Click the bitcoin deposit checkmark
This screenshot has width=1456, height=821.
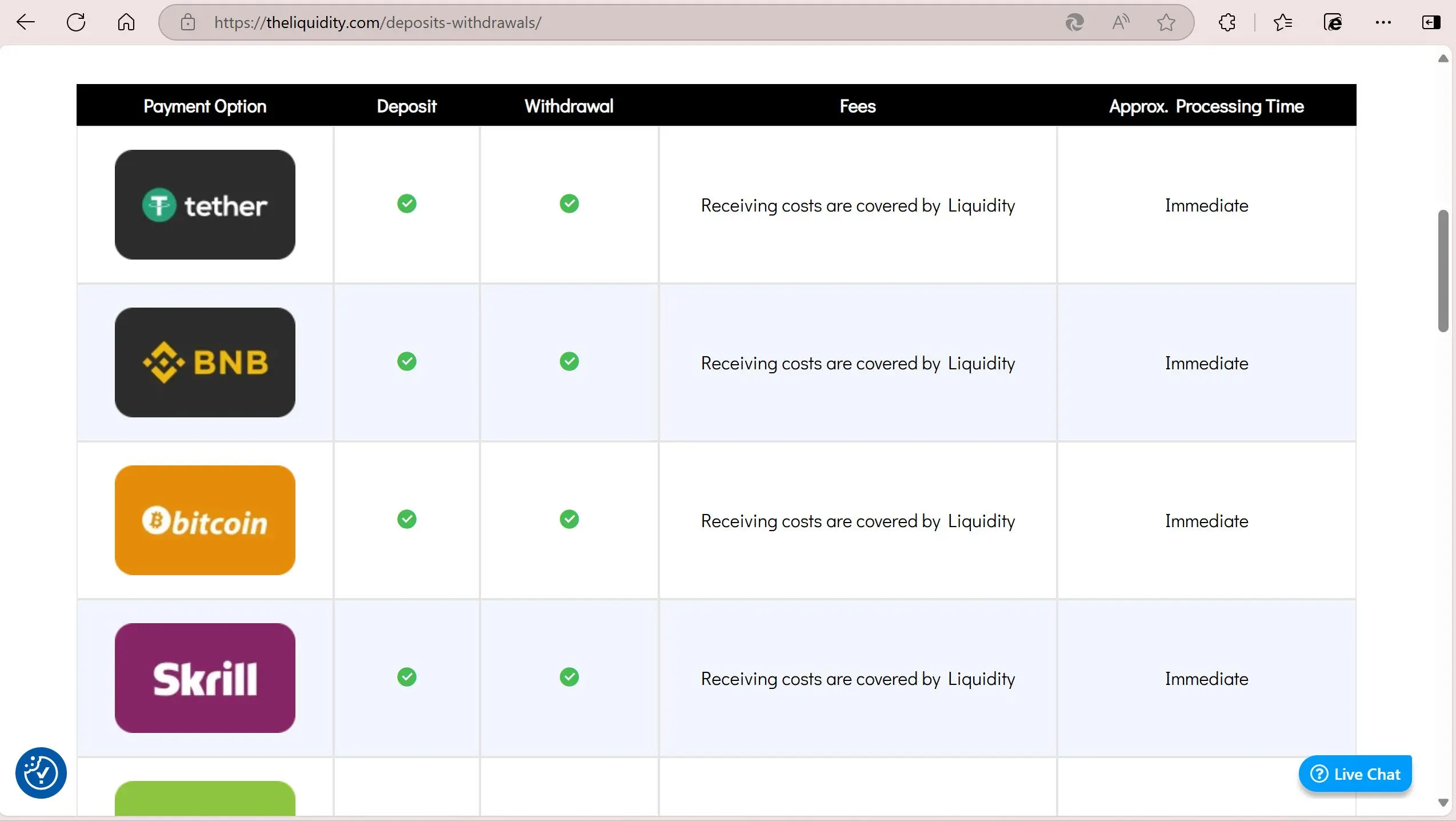coord(407,519)
